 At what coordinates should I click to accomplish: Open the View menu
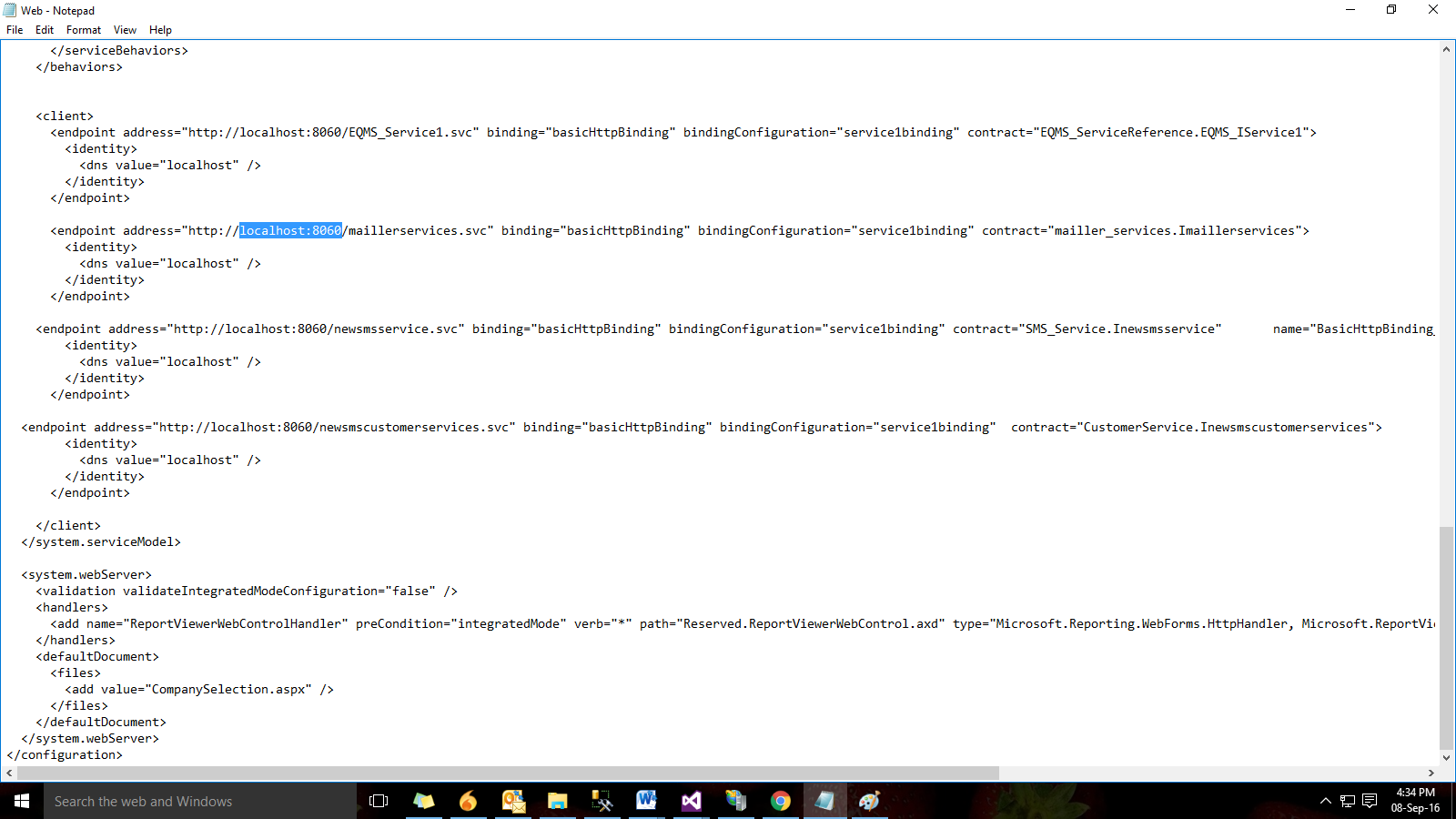(126, 30)
